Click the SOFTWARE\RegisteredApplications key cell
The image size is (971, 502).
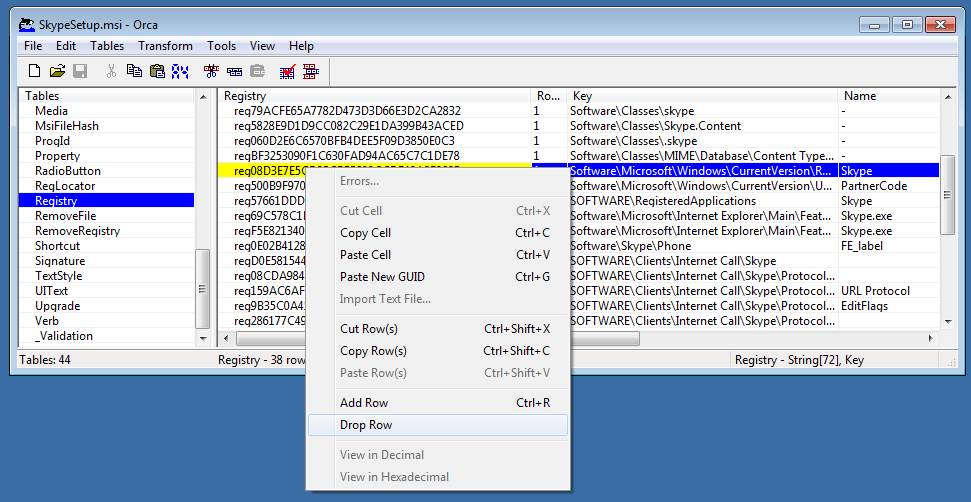point(702,201)
